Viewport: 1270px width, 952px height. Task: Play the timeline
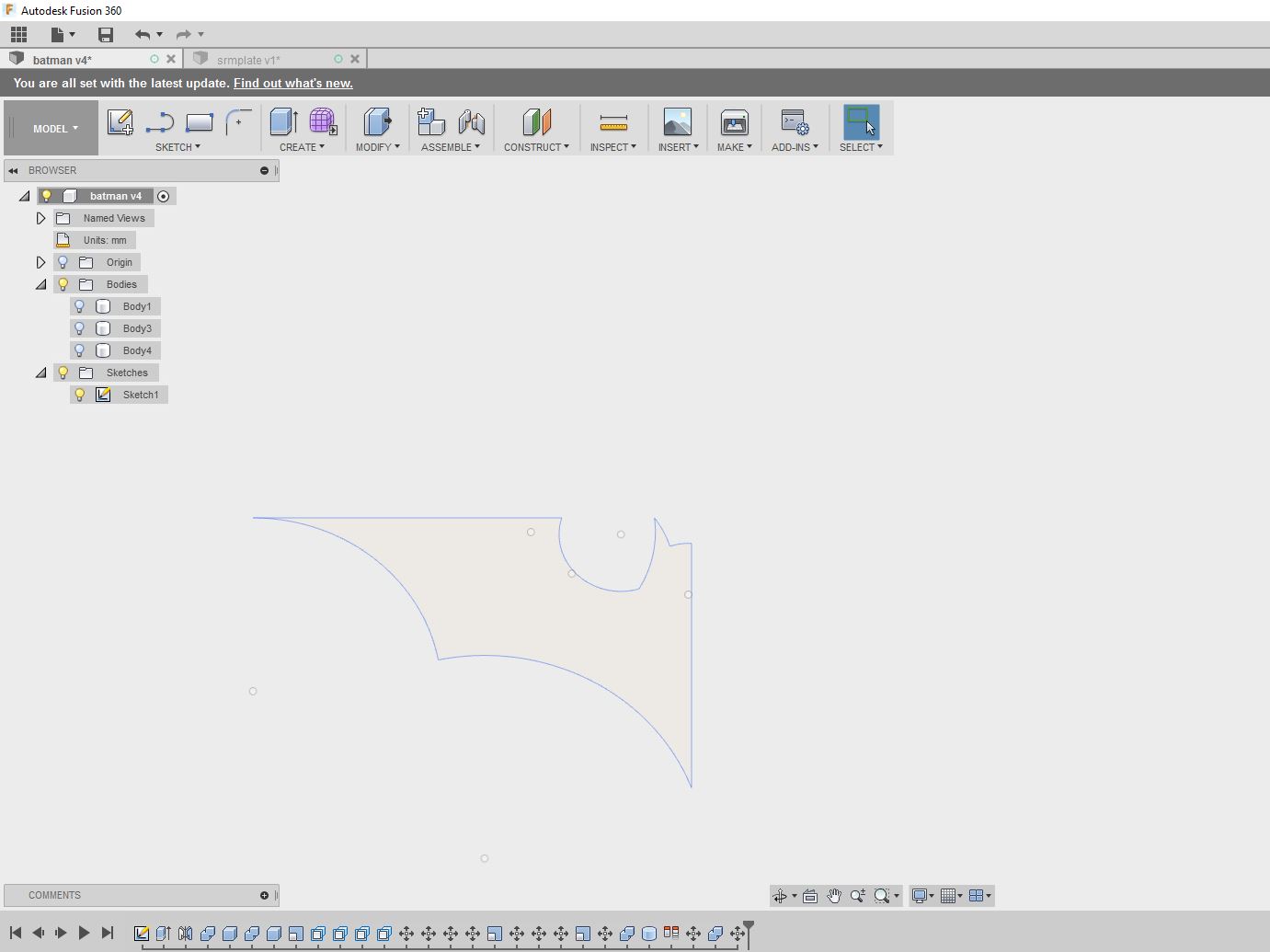pyautogui.click(x=84, y=933)
